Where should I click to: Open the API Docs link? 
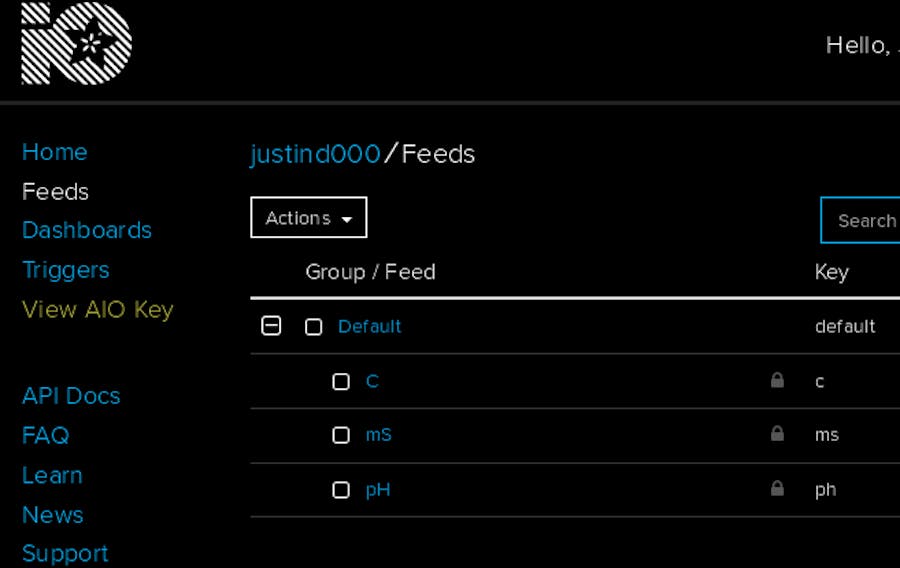click(71, 396)
